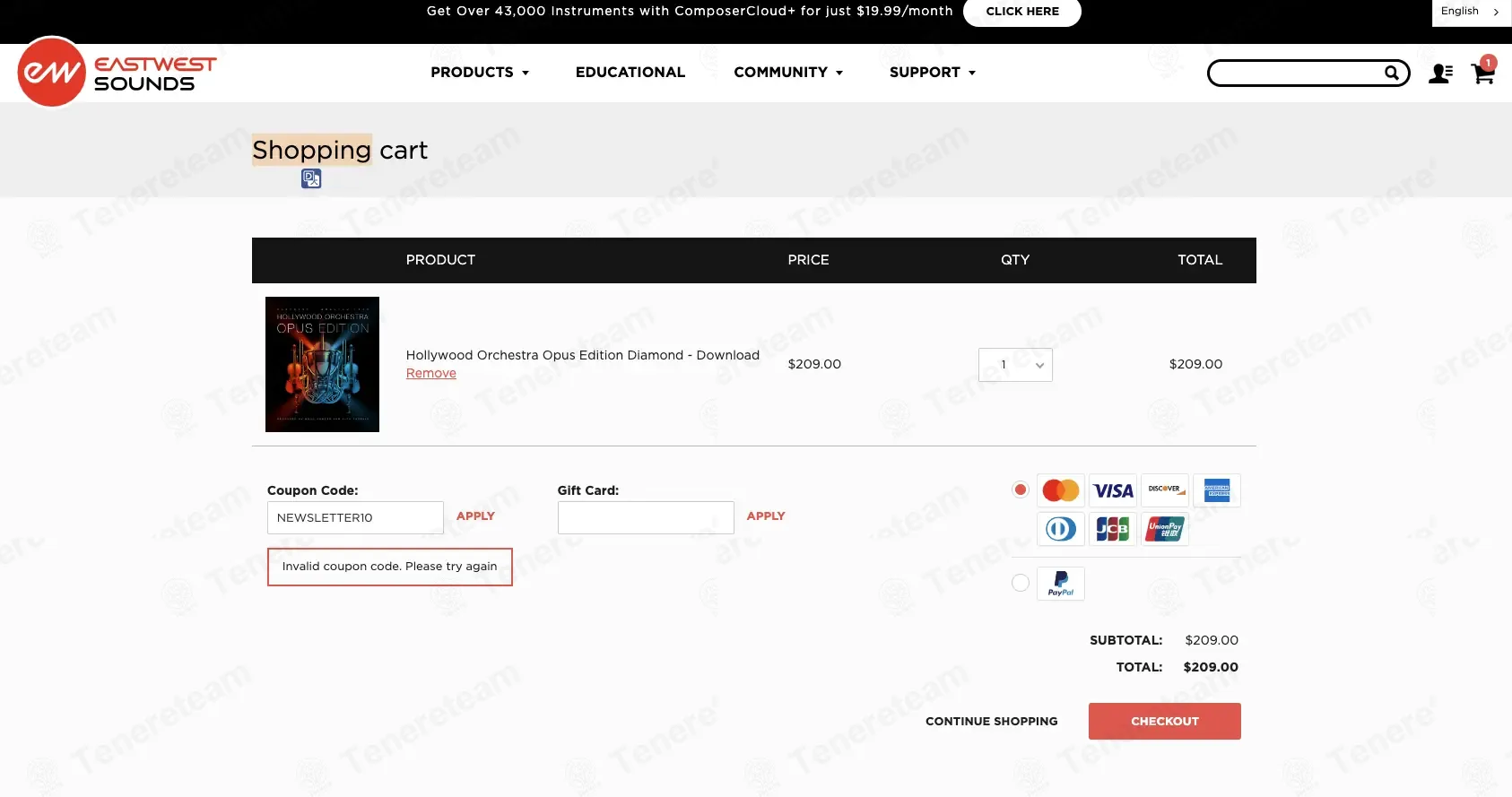Apply the coupon code
This screenshot has width=1512, height=797.
pos(475,516)
